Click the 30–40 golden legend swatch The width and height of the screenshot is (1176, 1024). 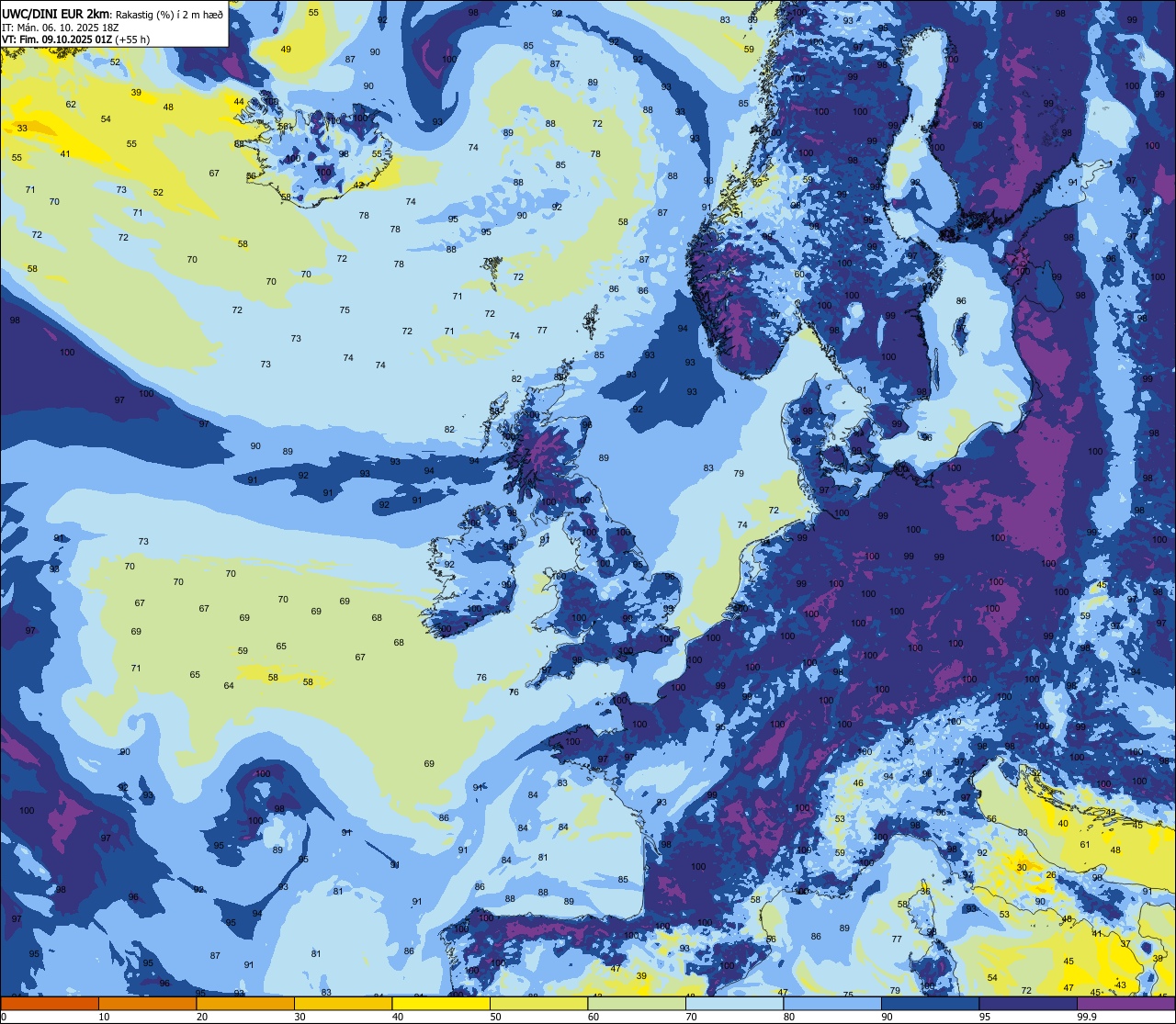coord(343,1003)
